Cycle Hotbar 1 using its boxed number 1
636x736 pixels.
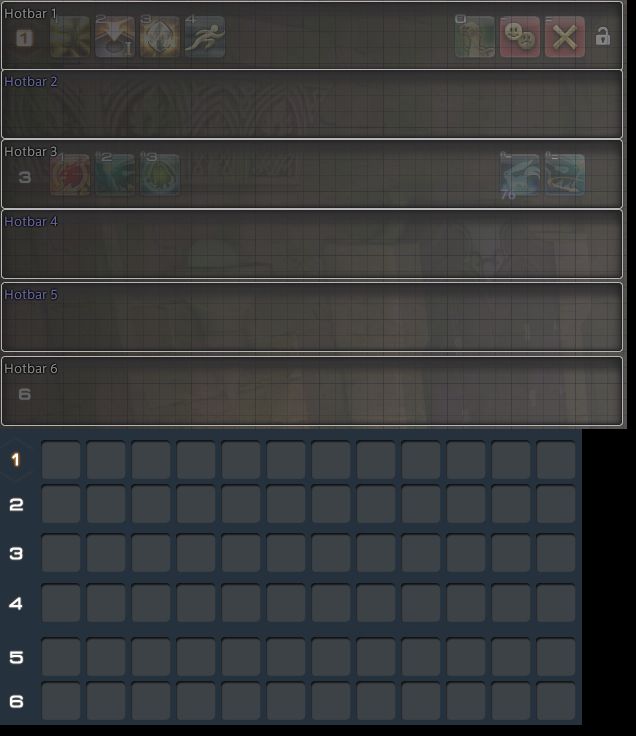tap(24, 38)
